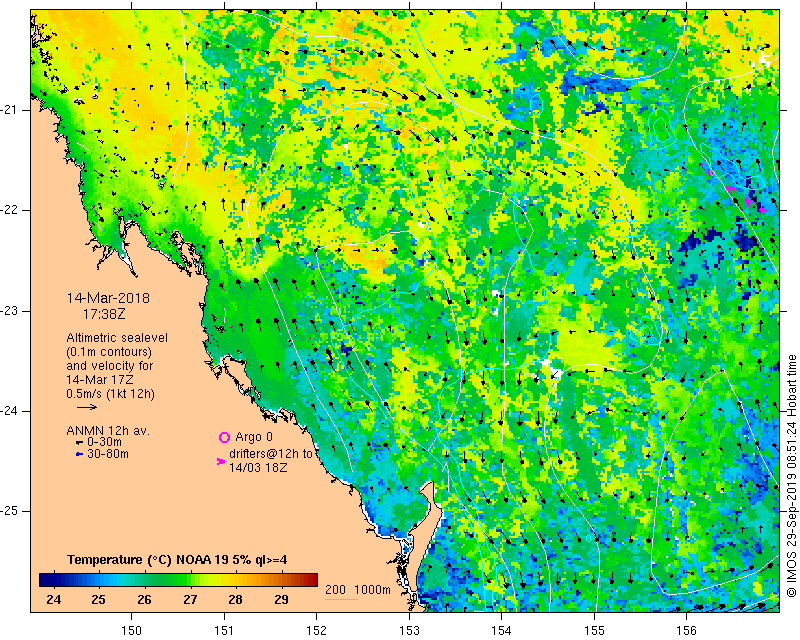Click the 0.5m/s velocity scale arrow
The height and width of the screenshot is (640, 800).
click(x=87, y=407)
